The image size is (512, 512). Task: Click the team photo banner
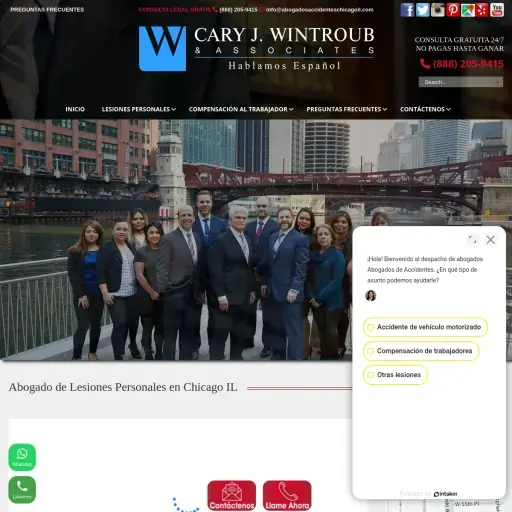[x=177, y=240]
